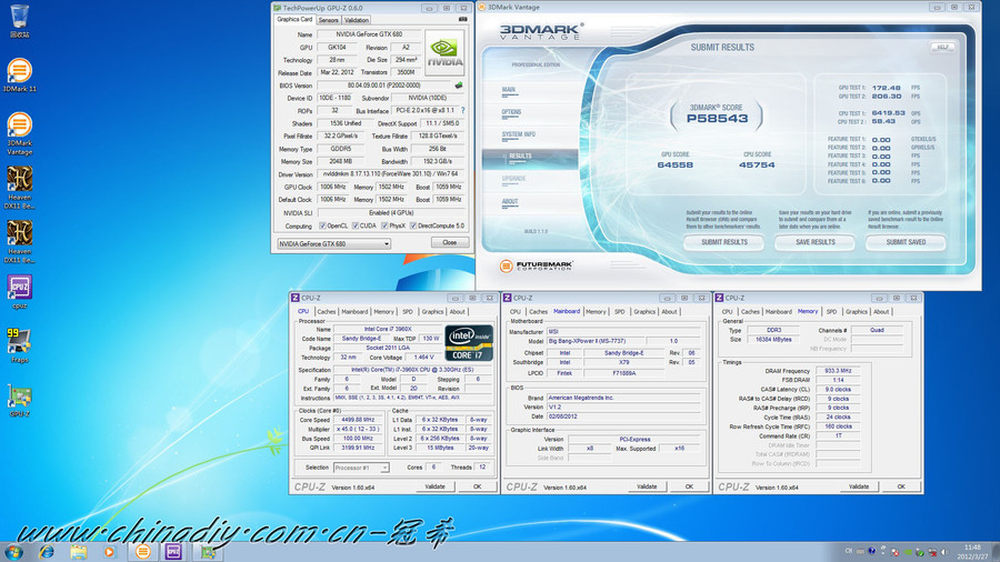Click the CPU-Z specification field i7-3960X
This screenshot has width=1000, height=562.
coord(413,370)
